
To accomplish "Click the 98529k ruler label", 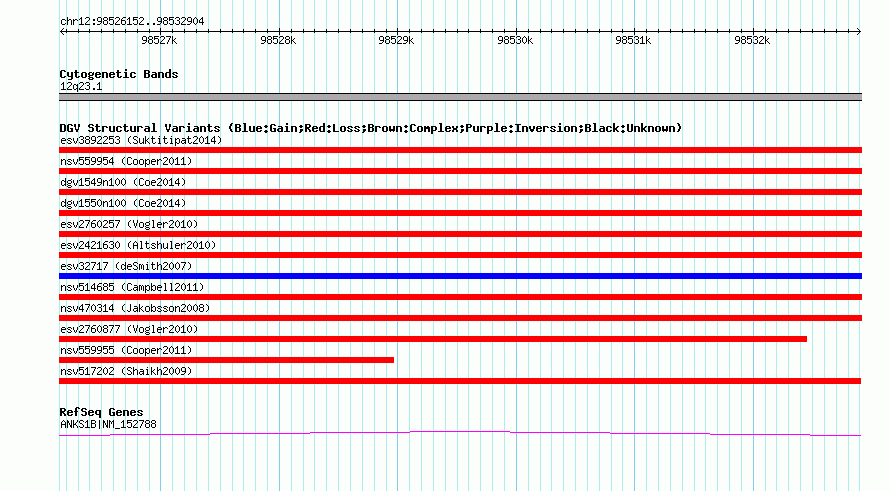I will [396, 40].
